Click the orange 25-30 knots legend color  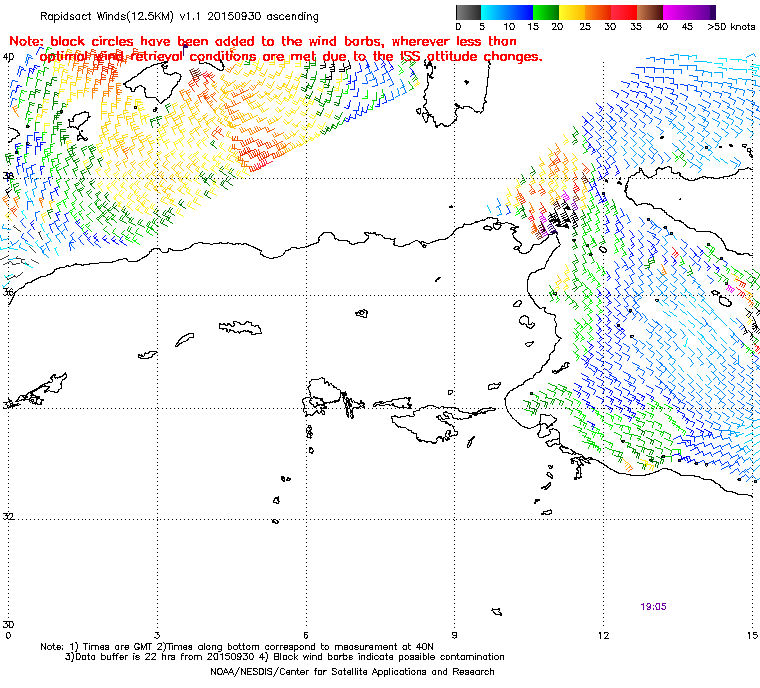pos(598,12)
